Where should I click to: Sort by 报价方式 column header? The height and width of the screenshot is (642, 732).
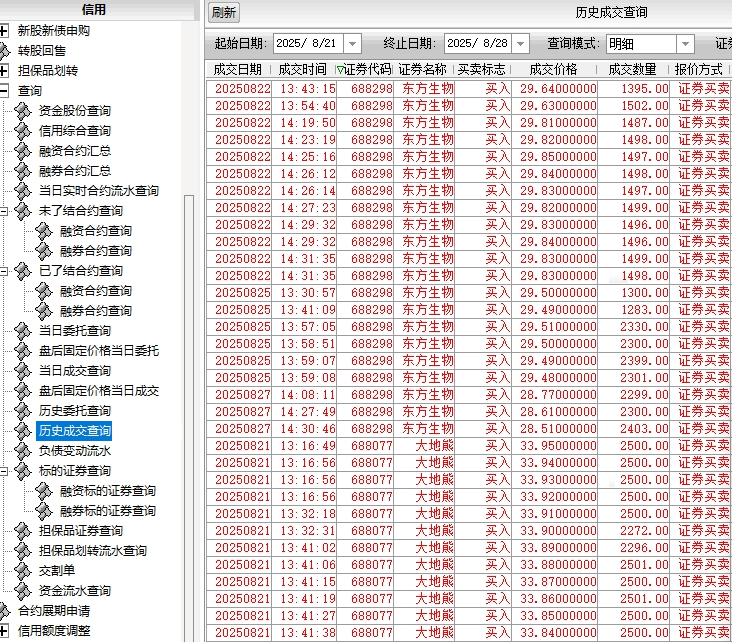click(x=698, y=70)
